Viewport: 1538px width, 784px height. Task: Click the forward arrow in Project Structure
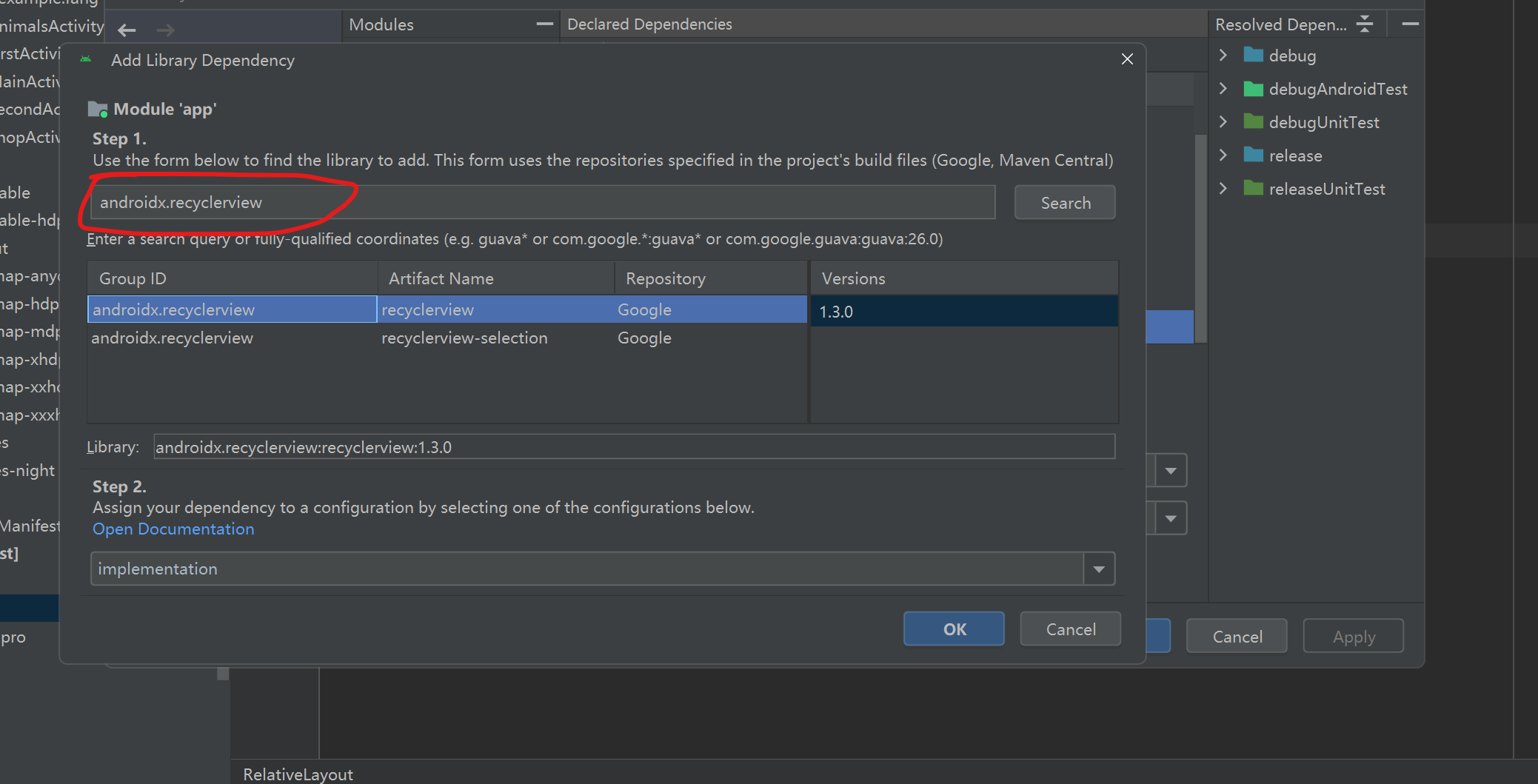(166, 30)
